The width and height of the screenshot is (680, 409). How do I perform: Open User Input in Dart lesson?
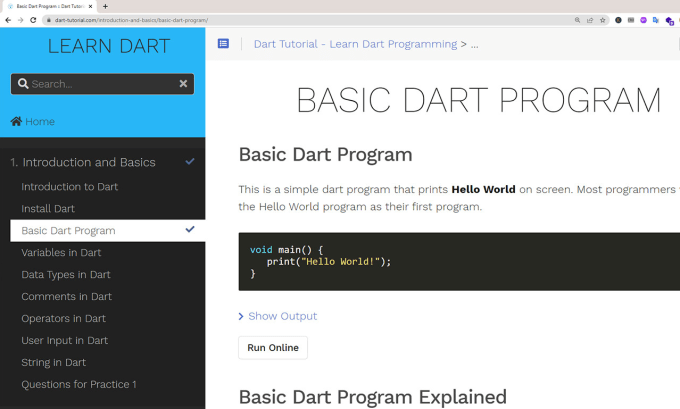click(65, 340)
